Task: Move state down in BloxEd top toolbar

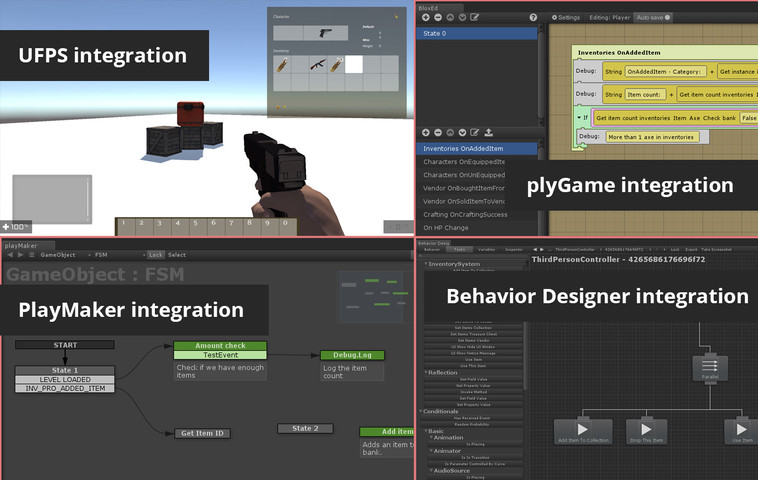Action: [x=462, y=17]
